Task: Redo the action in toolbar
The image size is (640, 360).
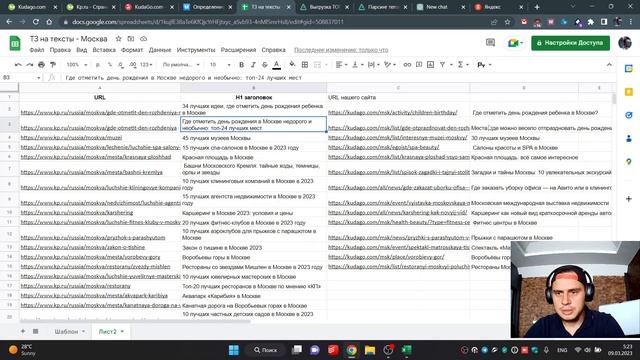Action: [29, 64]
